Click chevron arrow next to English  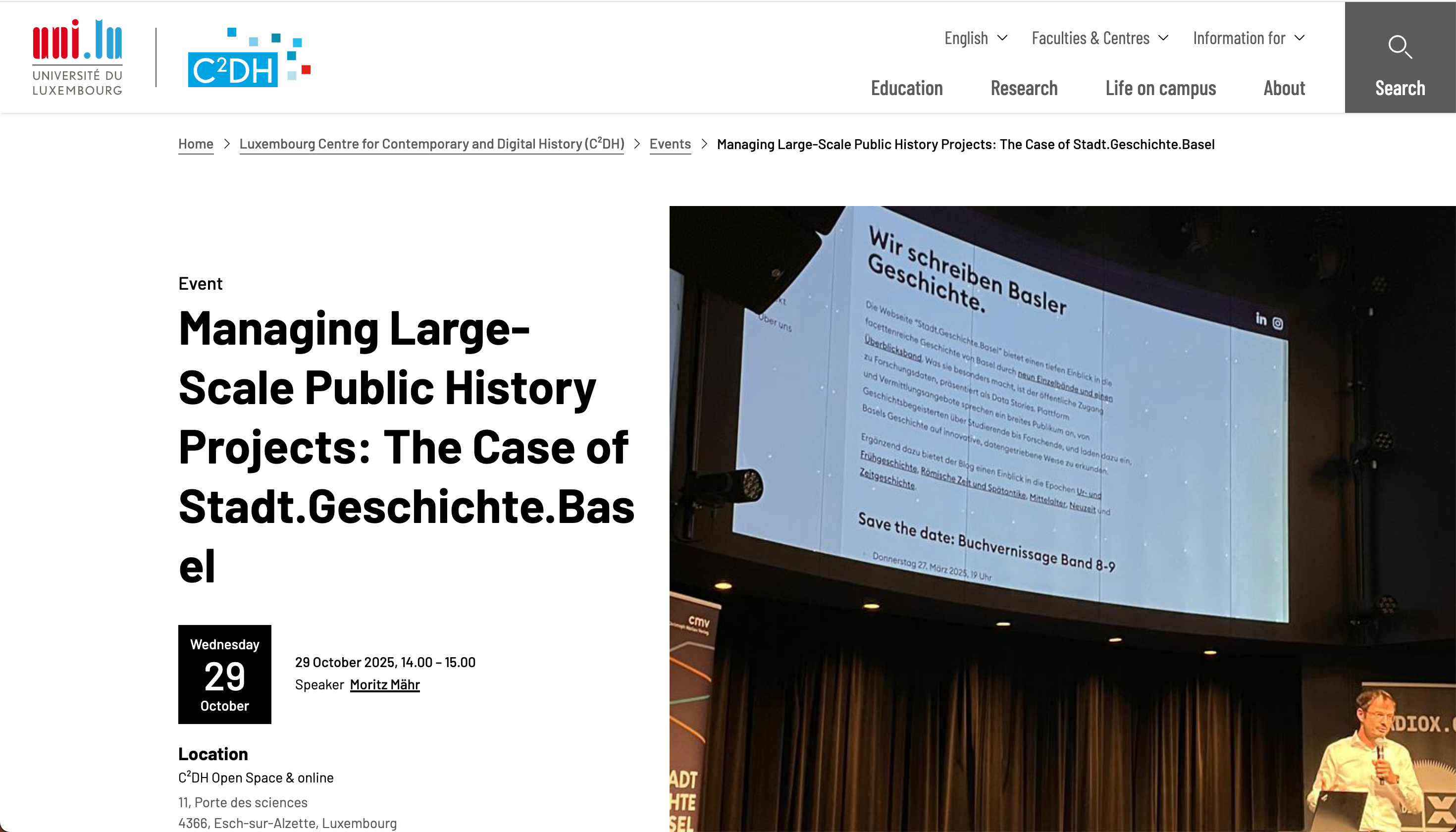pyautogui.click(x=1002, y=38)
